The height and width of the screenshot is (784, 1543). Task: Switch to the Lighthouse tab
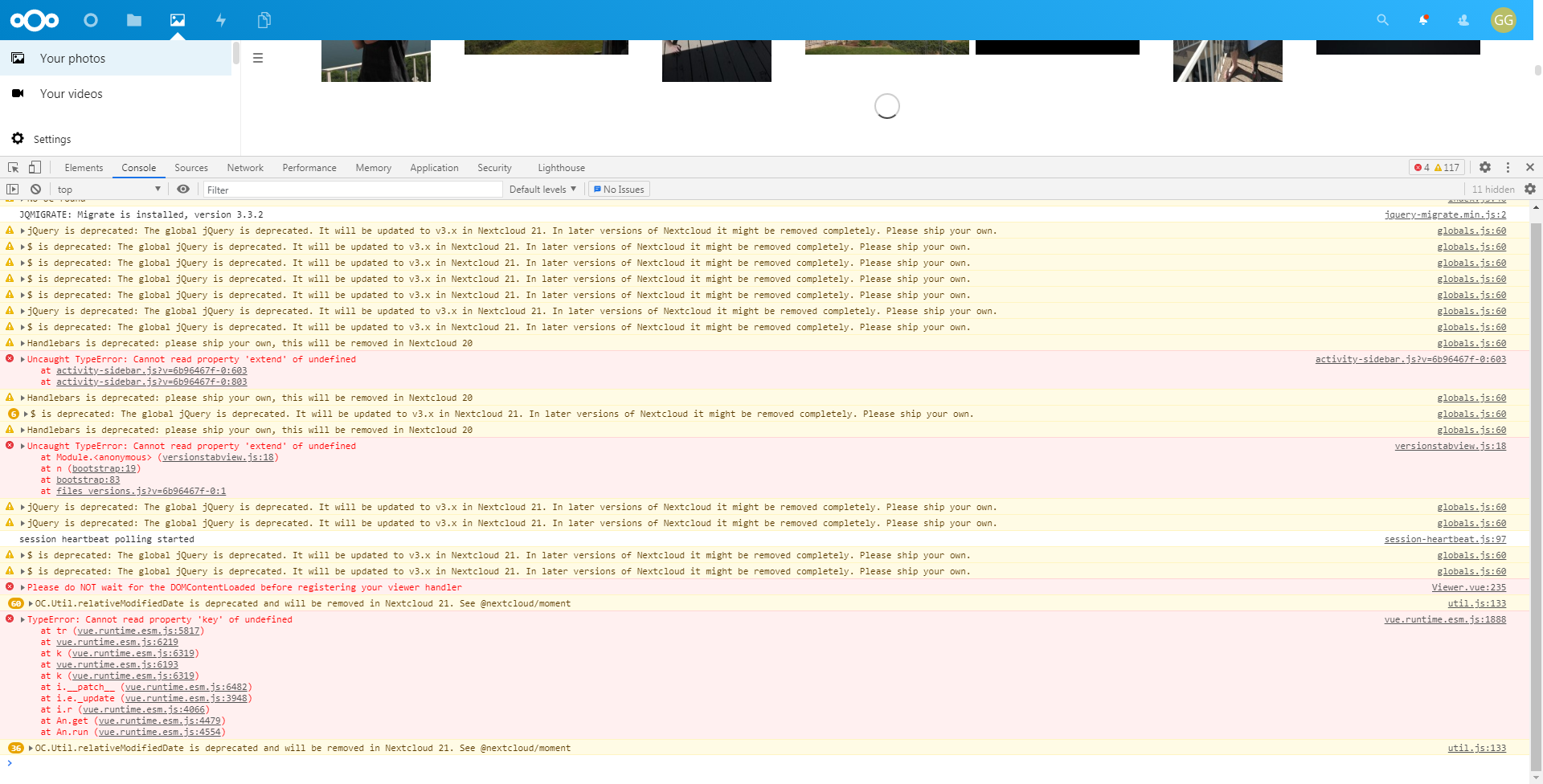(x=561, y=168)
